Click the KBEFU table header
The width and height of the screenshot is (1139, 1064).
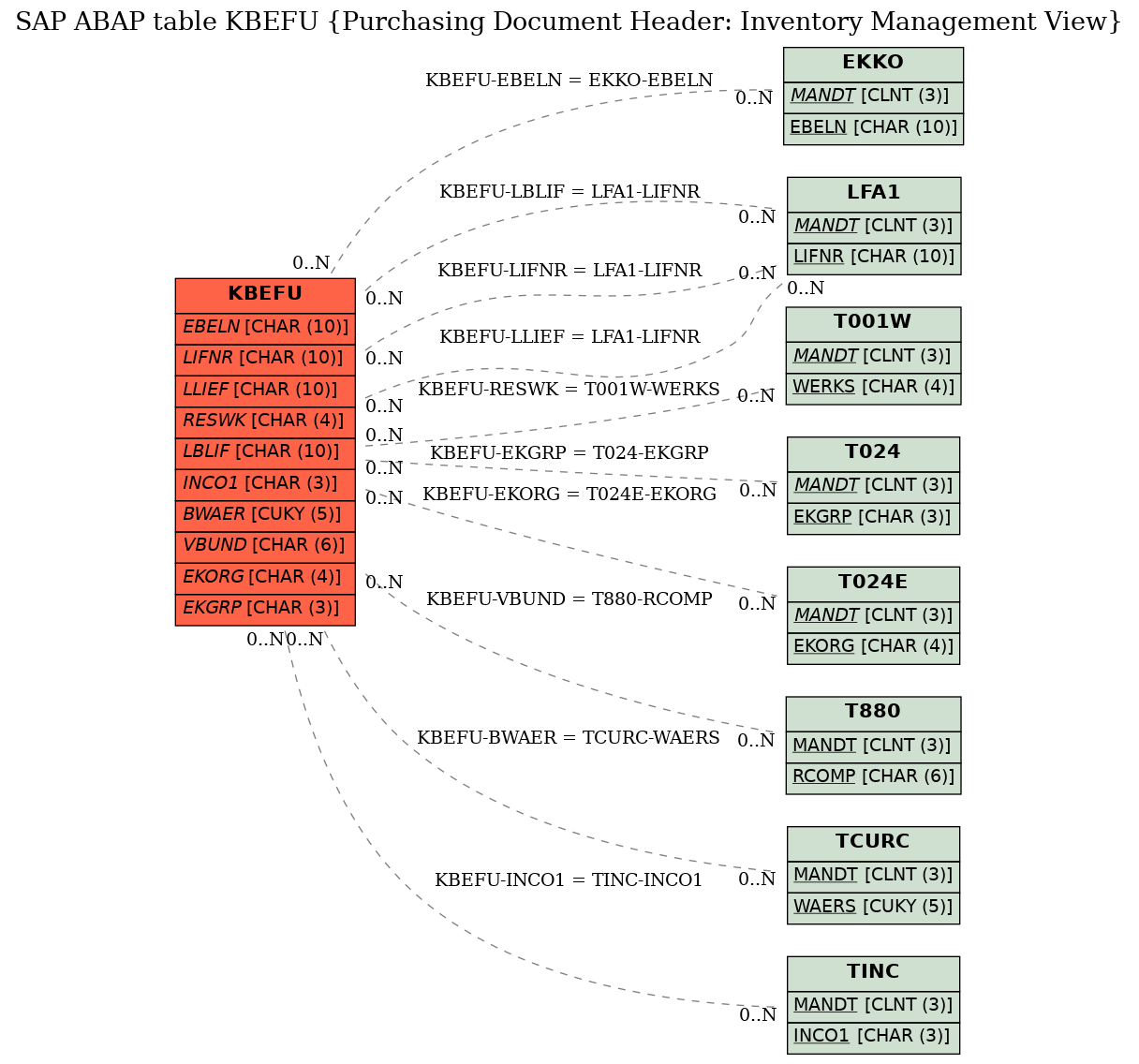265,294
